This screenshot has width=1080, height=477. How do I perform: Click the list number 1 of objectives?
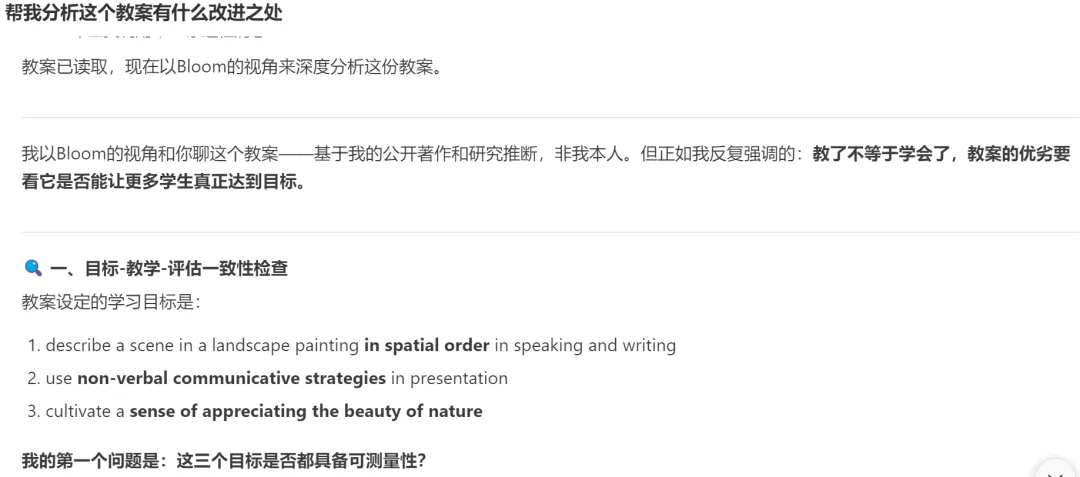click(x=33, y=346)
